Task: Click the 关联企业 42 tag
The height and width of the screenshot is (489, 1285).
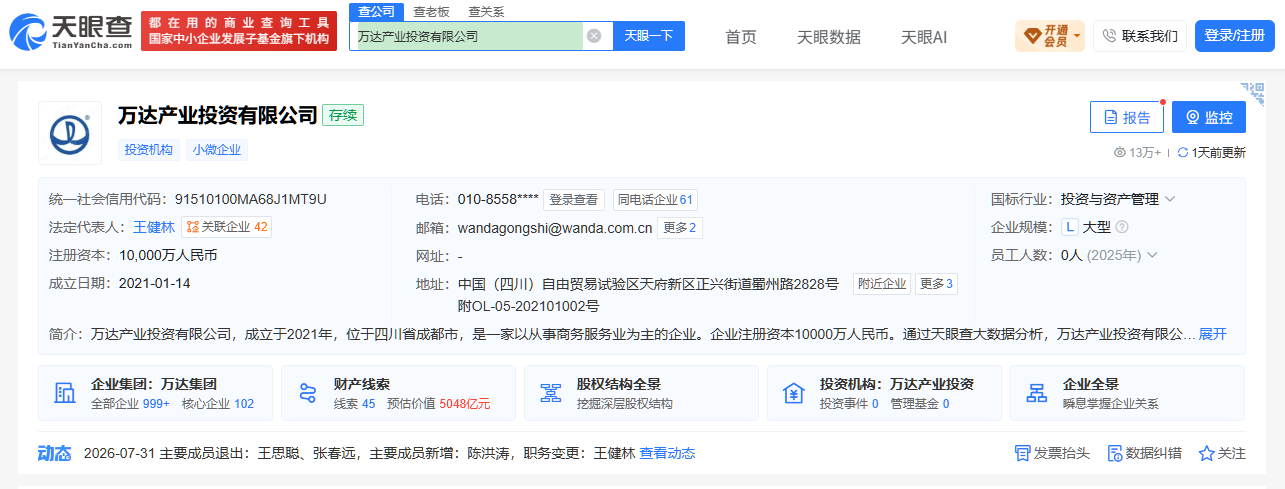Action: [227, 227]
